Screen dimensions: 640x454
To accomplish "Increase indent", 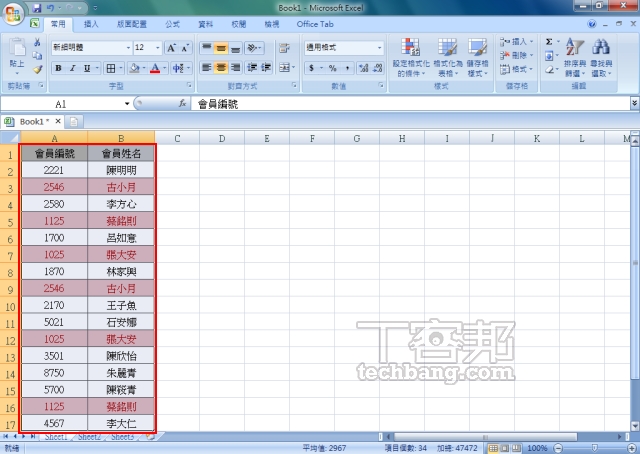I will coord(266,67).
